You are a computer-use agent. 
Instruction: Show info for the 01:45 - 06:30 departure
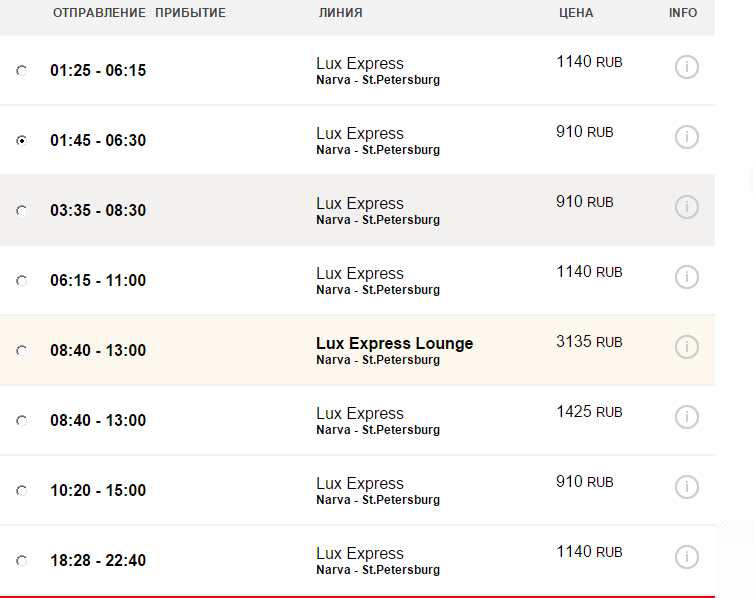[x=687, y=137]
